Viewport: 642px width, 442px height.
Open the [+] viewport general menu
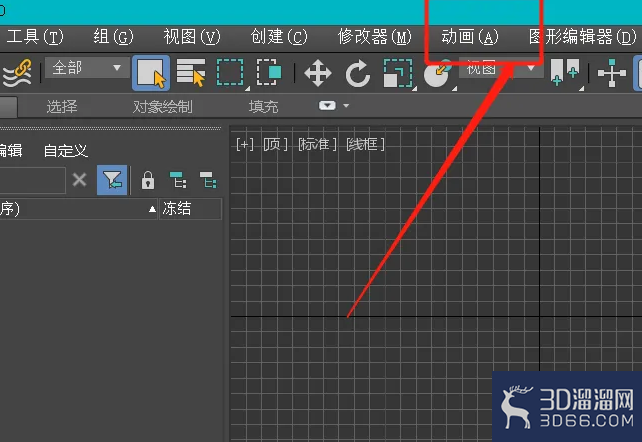coord(244,144)
